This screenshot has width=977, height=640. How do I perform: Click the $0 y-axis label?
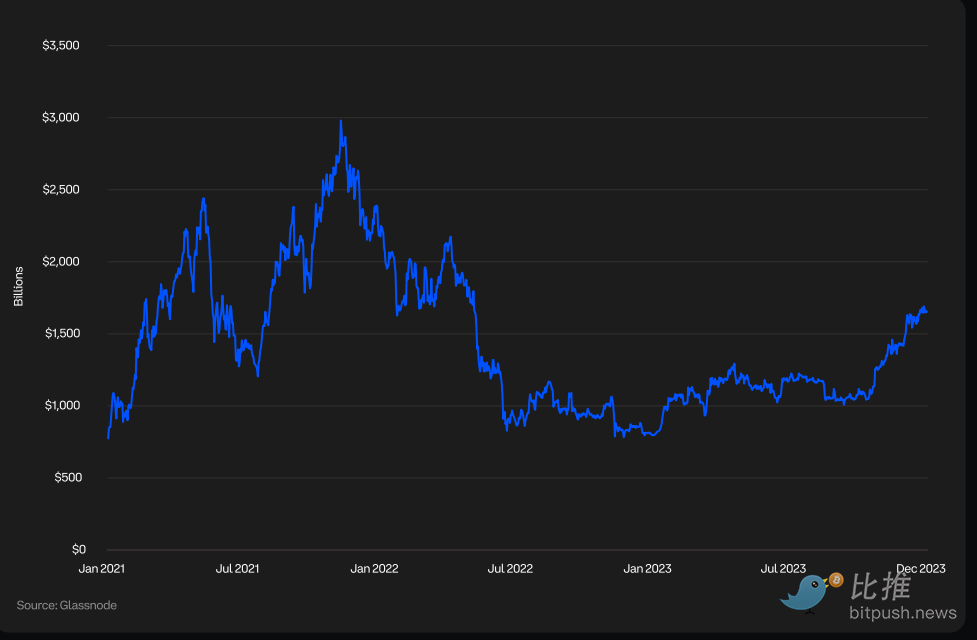click(78, 550)
